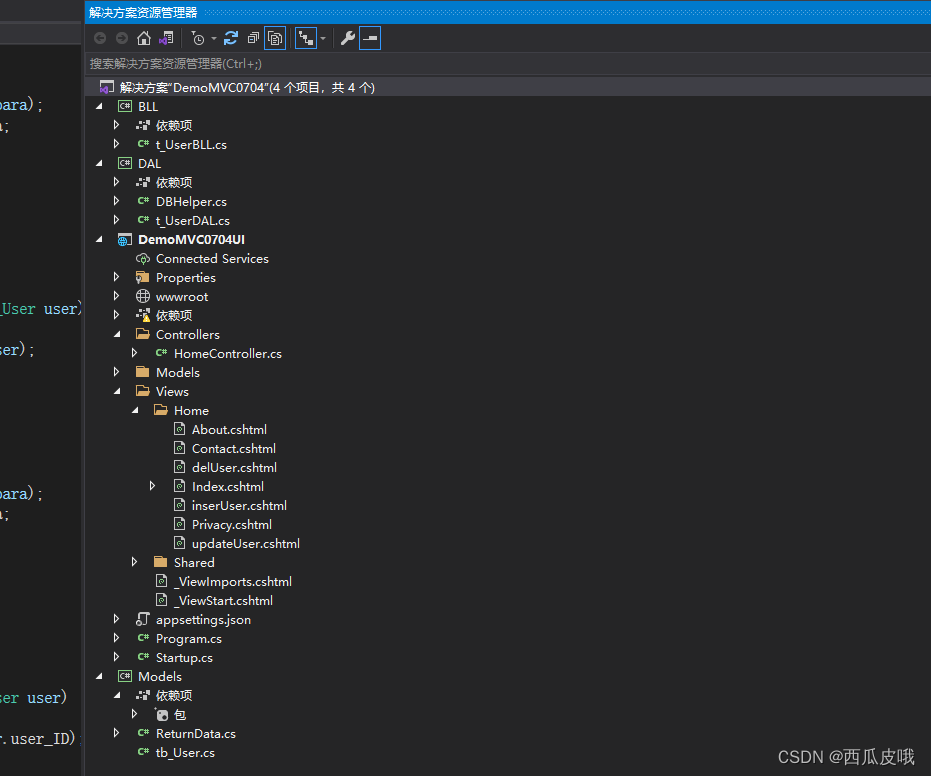931x776 pixels.
Task: Collapse the BLL project node
Action: (99, 105)
